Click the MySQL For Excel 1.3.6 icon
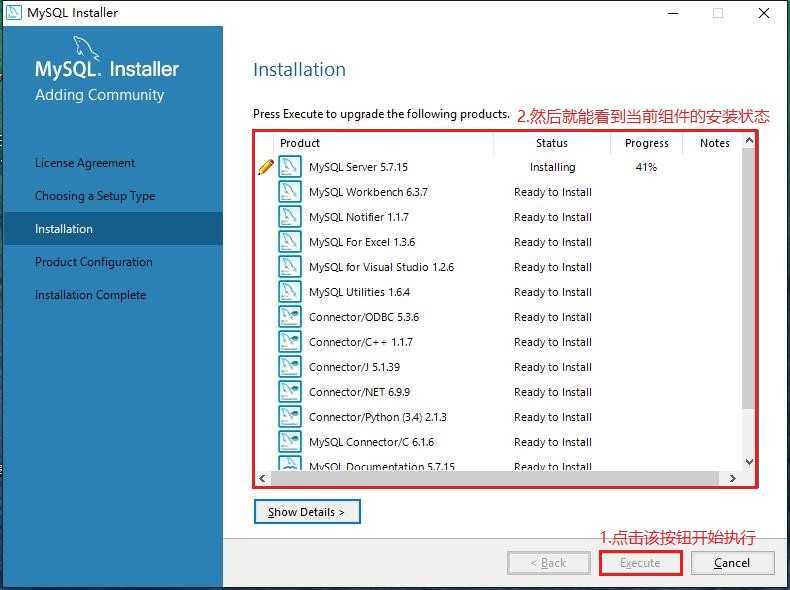790x590 pixels. (x=290, y=242)
